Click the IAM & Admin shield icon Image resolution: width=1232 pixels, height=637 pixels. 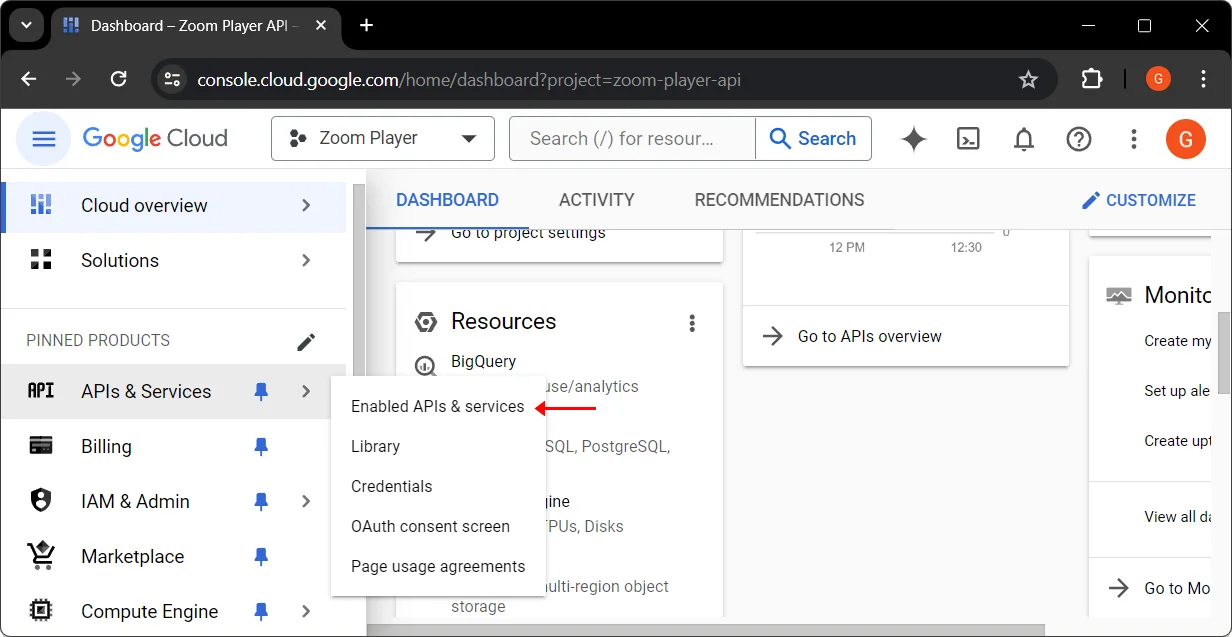[x=41, y=501]
